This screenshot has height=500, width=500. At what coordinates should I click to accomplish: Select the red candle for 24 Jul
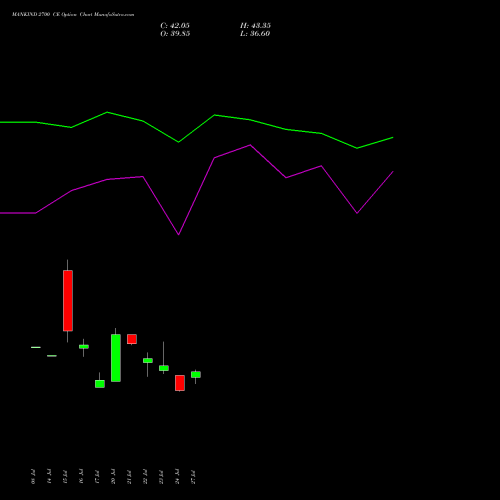click(x=180, y=383)
